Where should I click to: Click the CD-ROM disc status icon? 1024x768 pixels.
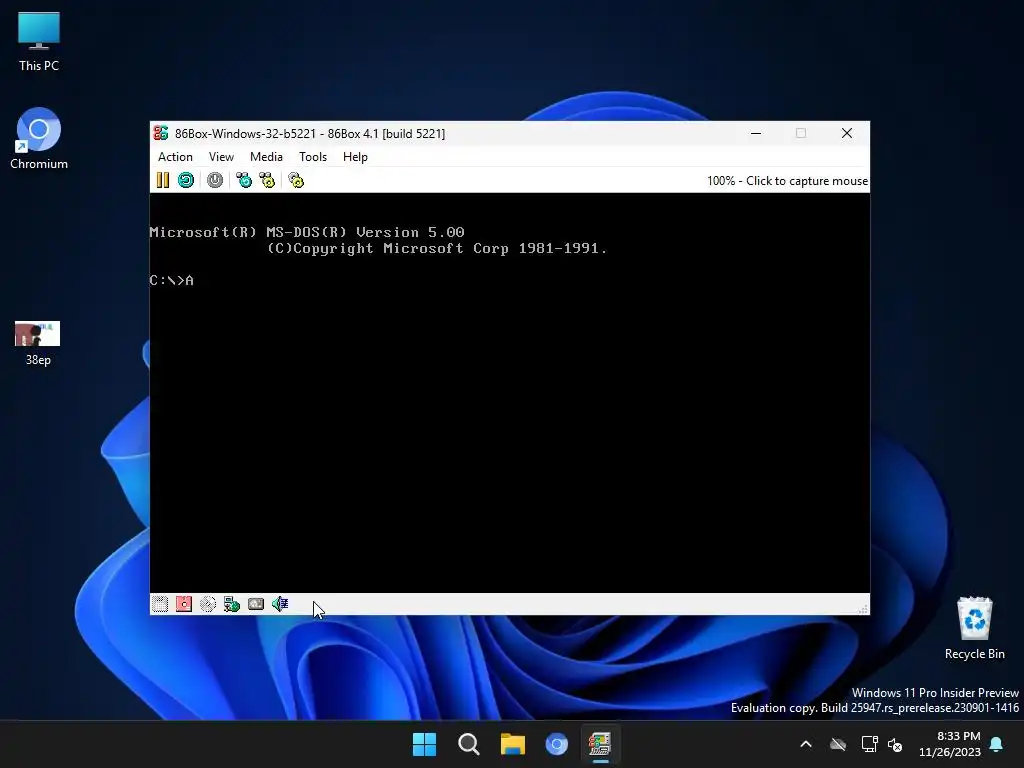[x=208, y=604]
